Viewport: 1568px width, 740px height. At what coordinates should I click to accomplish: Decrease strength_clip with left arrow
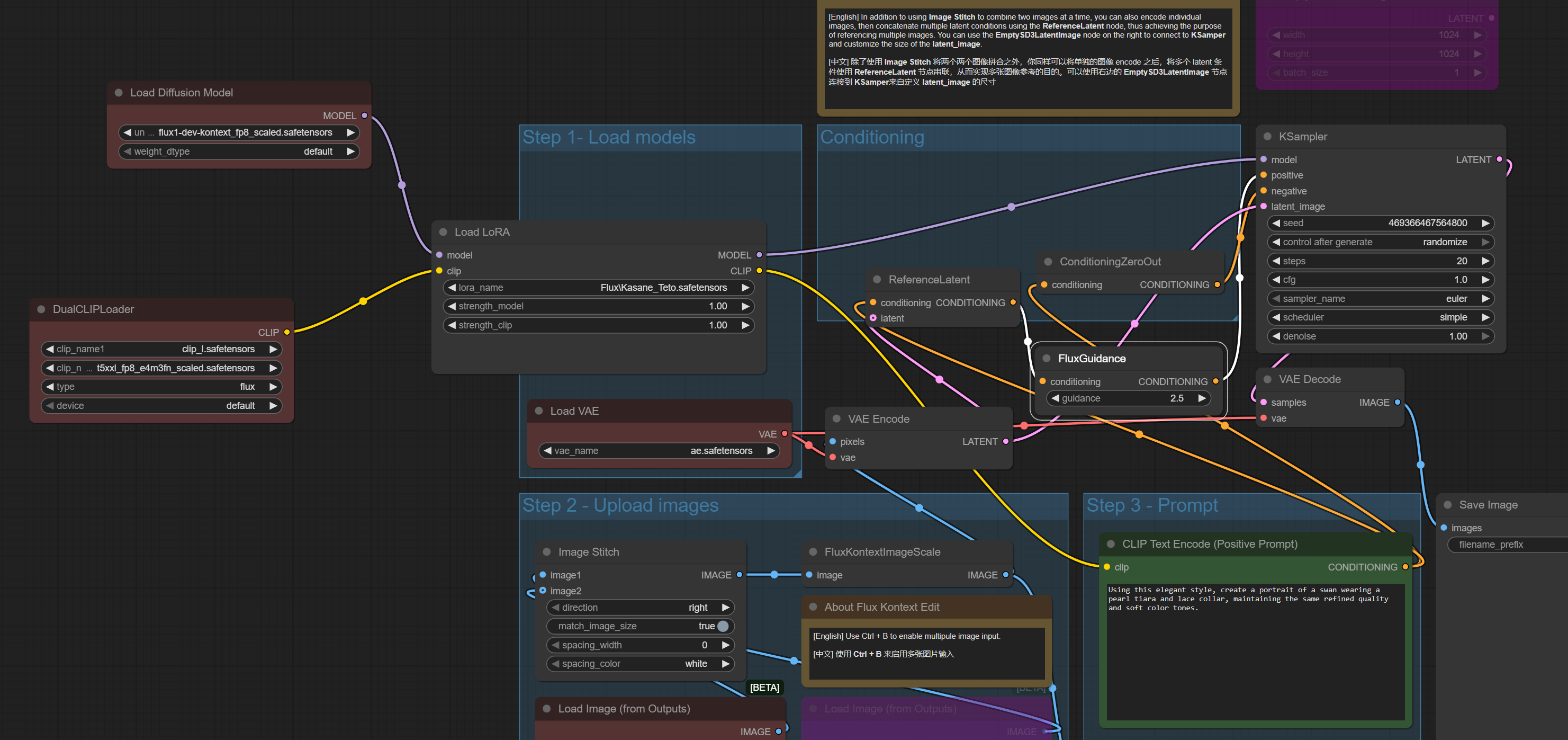coord(452,325)
